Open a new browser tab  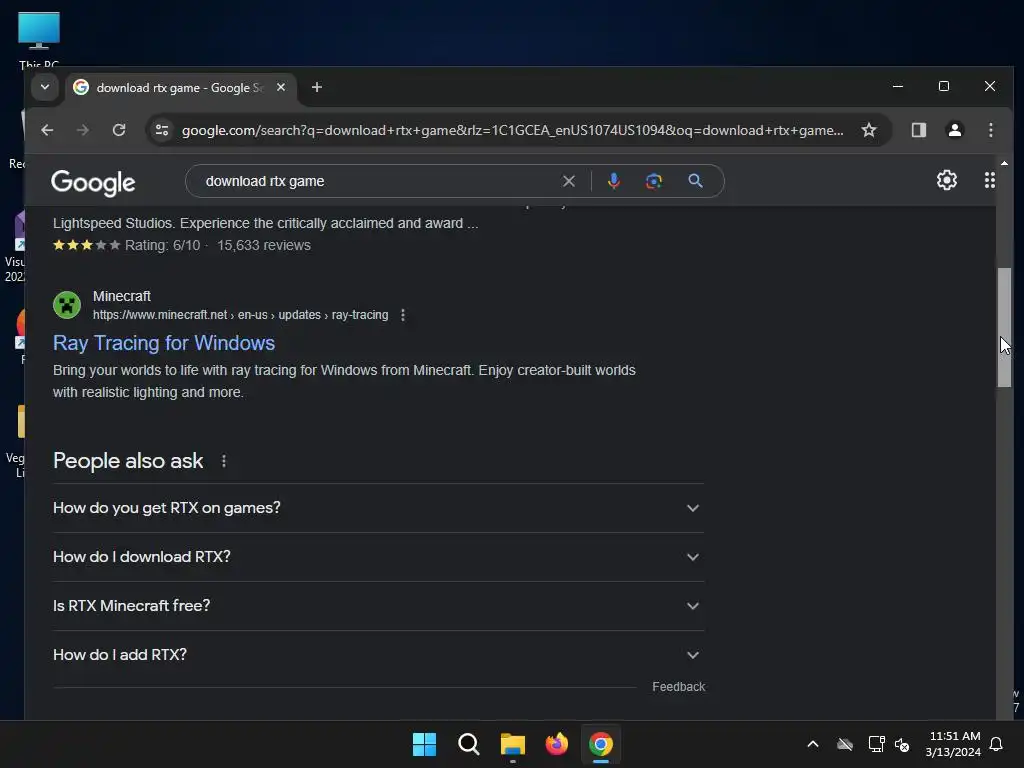[317, 88]
